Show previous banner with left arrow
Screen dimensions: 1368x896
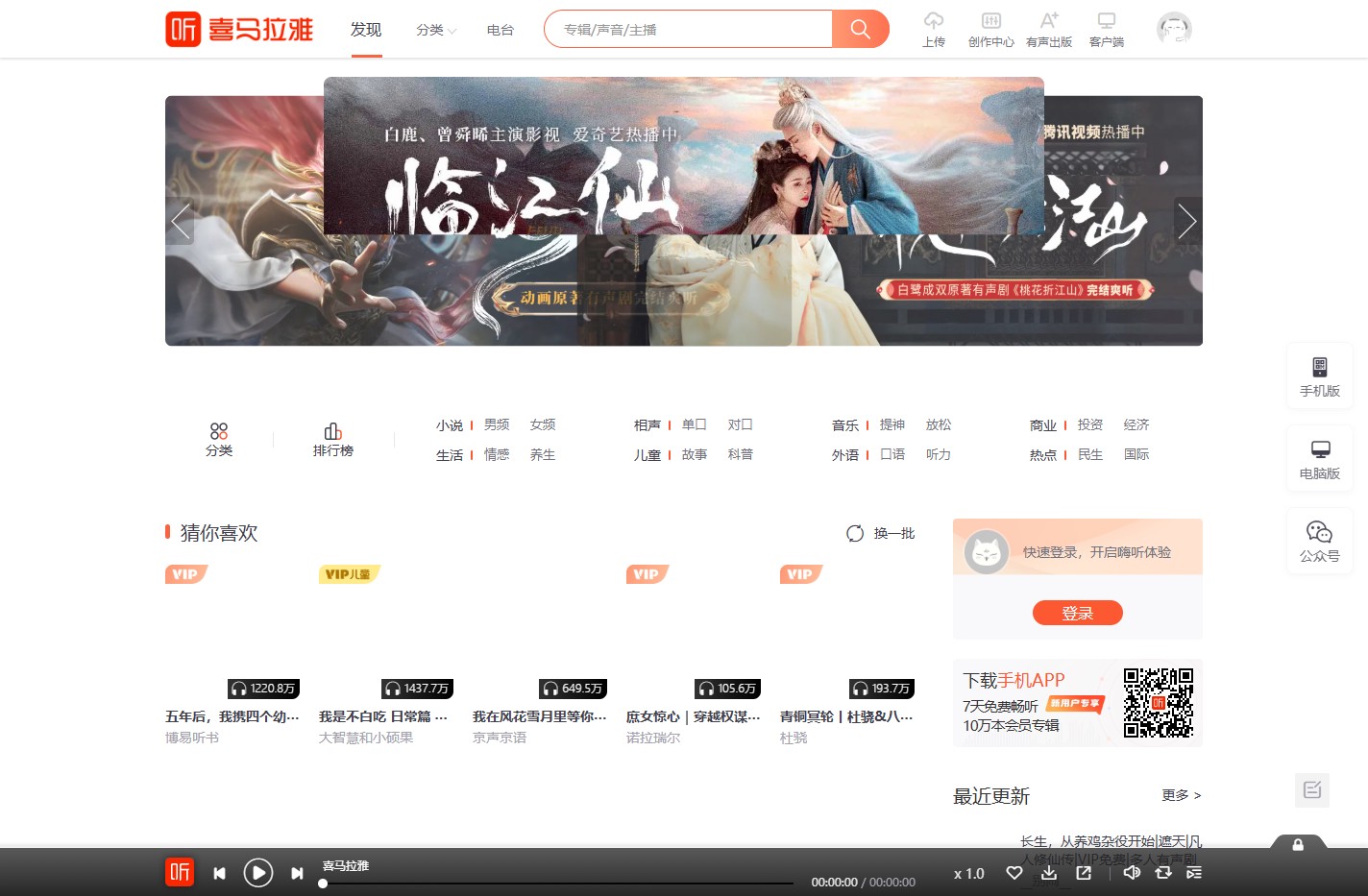(x=180, y=221)
